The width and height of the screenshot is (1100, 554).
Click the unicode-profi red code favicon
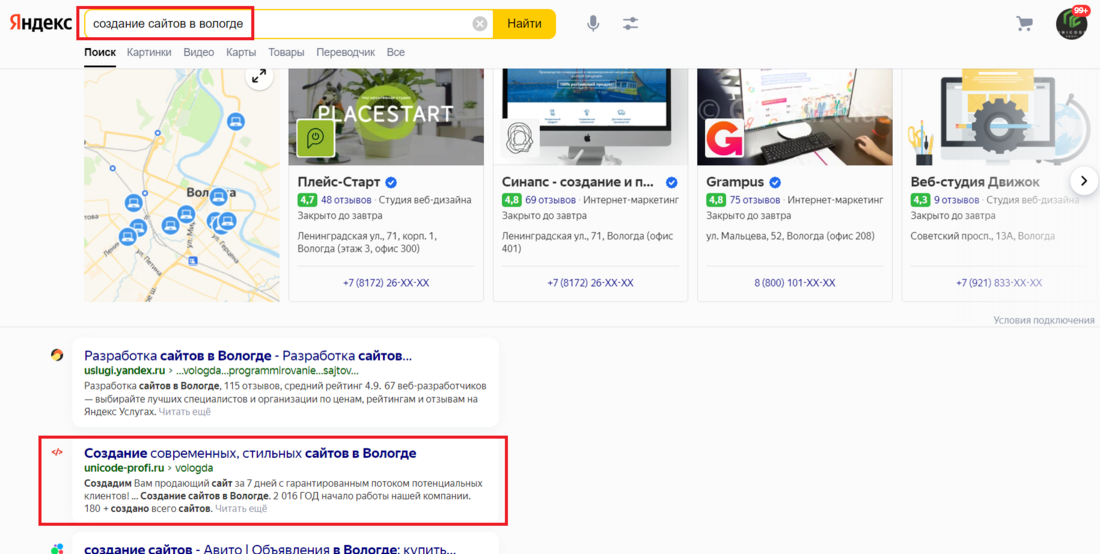[58, 452]
